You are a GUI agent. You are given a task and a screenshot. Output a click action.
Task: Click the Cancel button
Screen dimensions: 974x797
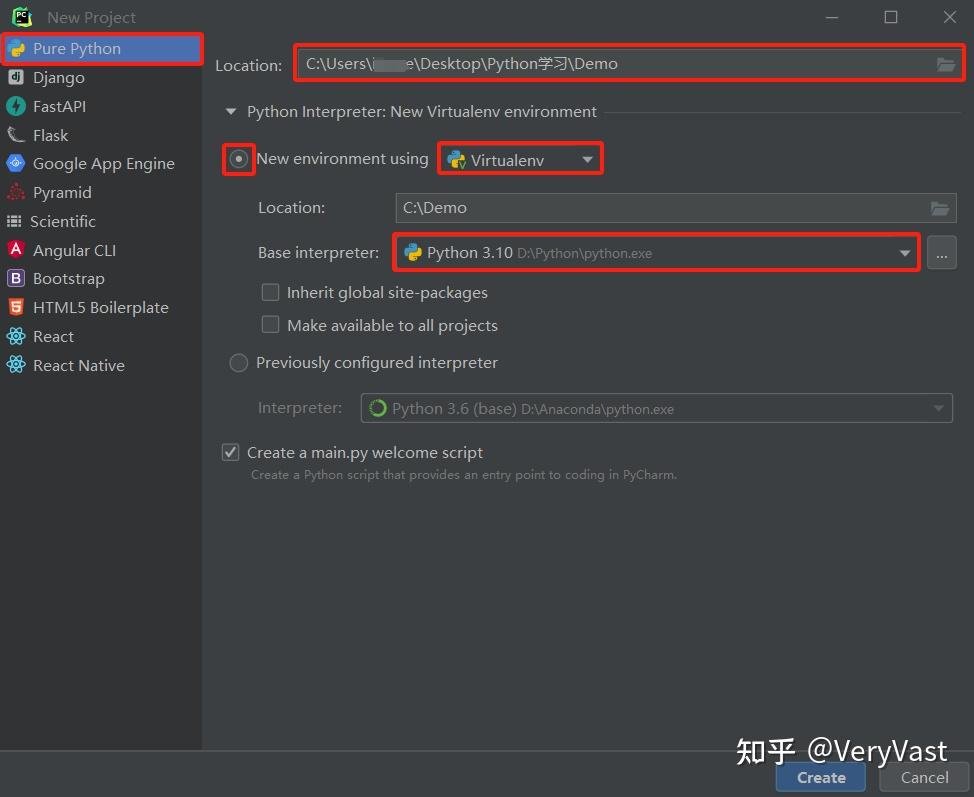click(x=924, y=777)
